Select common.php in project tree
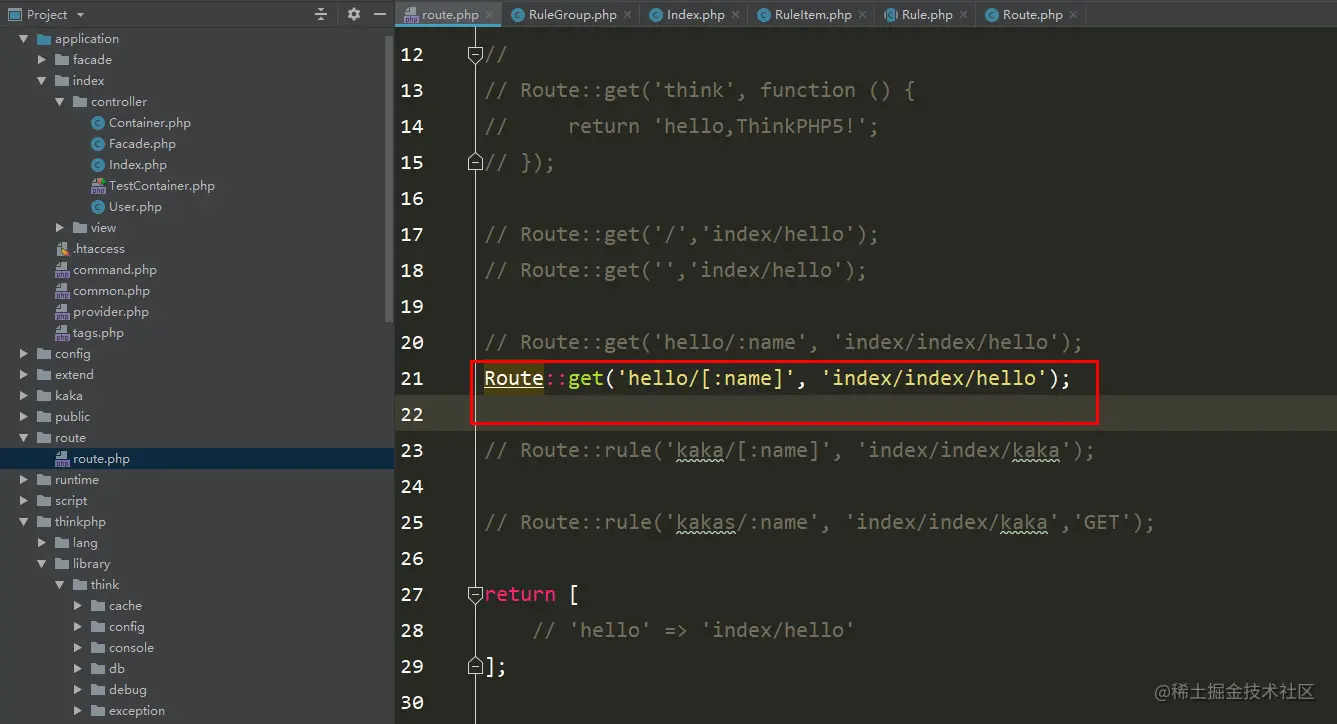Viewport: 1337px width, 724px height. pyautogui.click(x=111, y=291)
